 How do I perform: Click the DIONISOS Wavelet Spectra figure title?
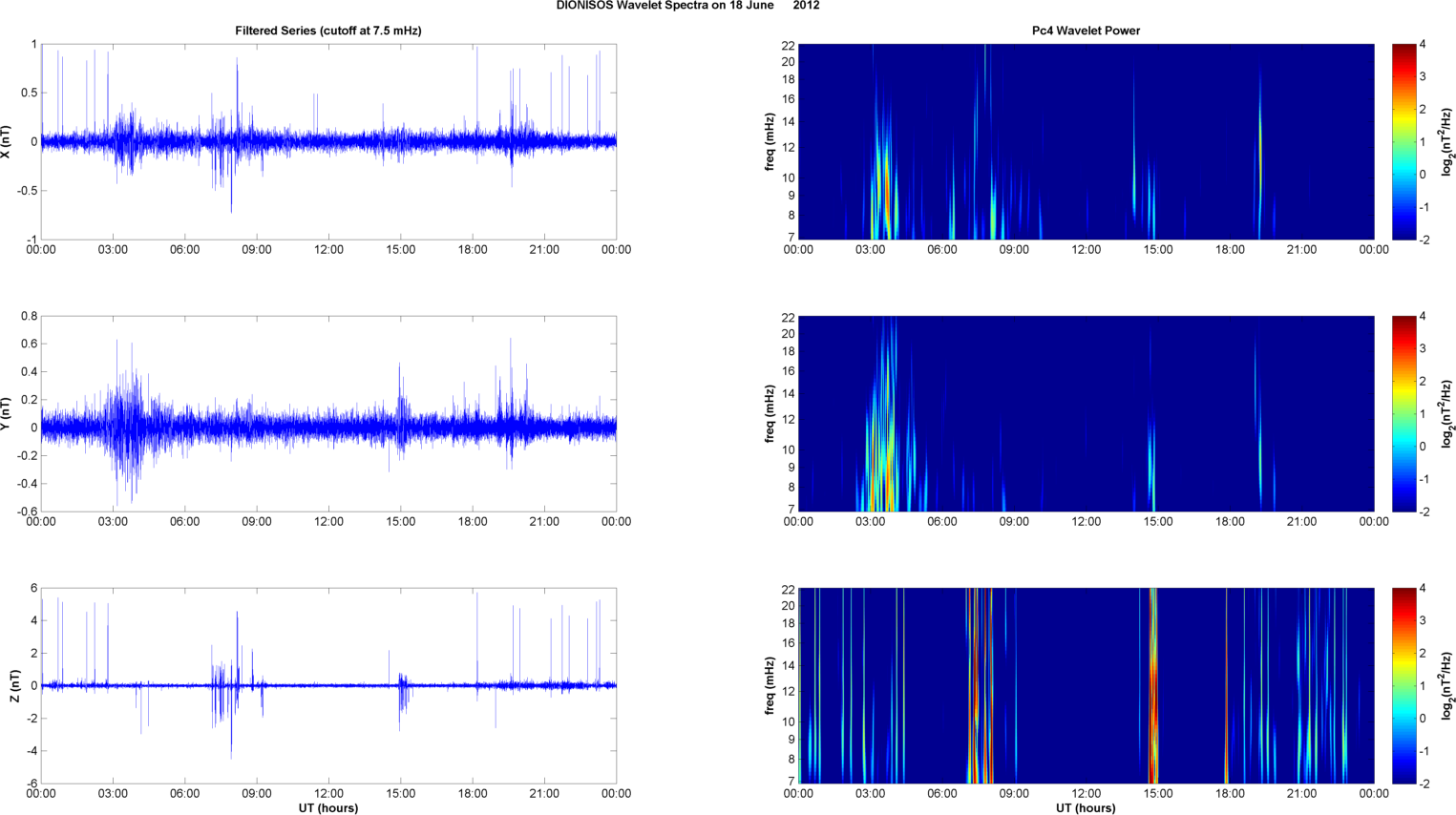coord(687,6)
